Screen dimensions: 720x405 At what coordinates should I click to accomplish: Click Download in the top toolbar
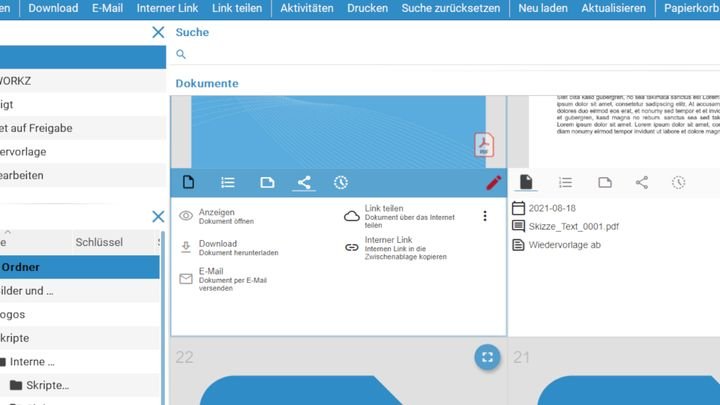click(x=53, y=8)
